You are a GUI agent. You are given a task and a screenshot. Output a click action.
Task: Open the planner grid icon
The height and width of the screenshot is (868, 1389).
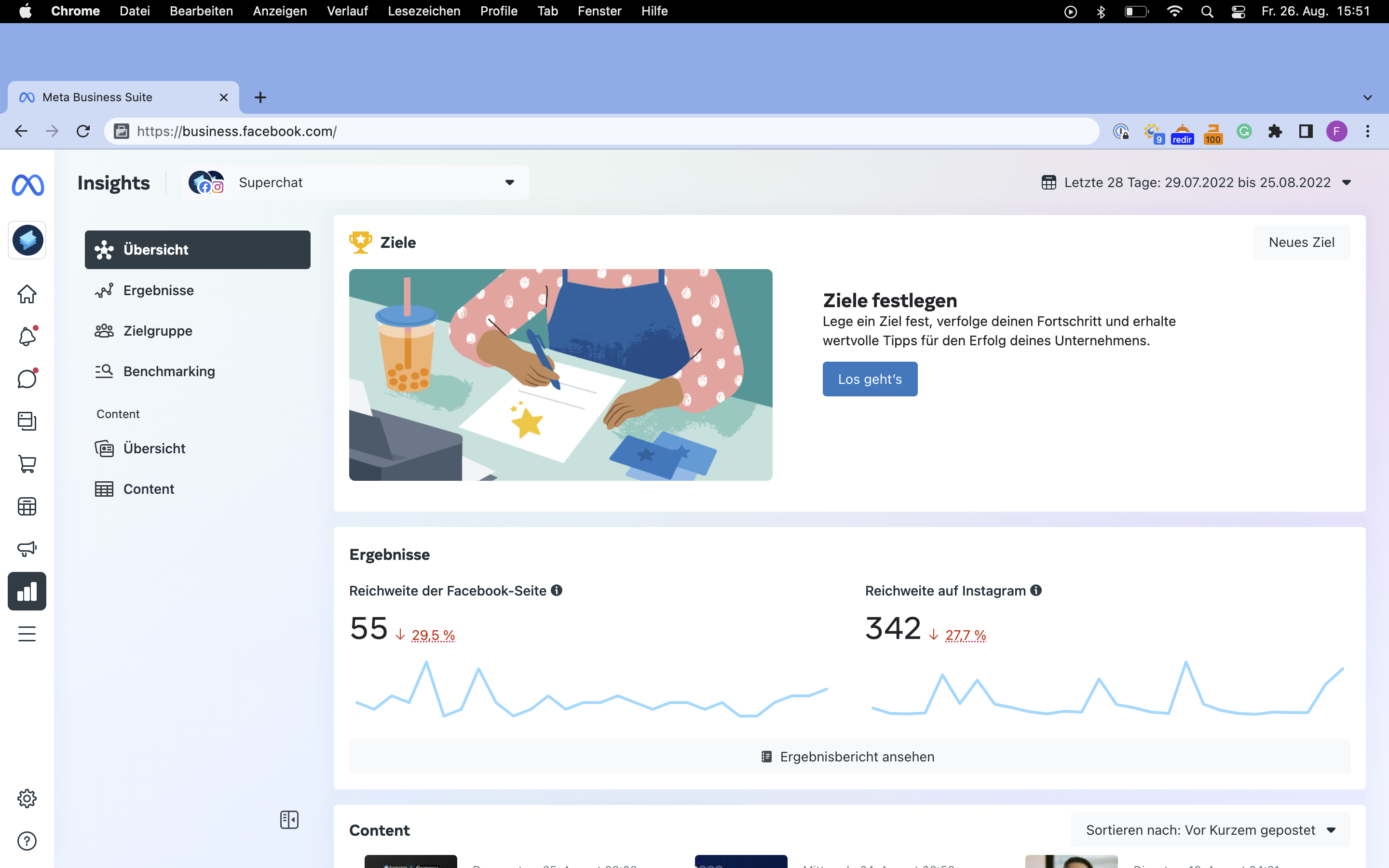coord(27,506)
